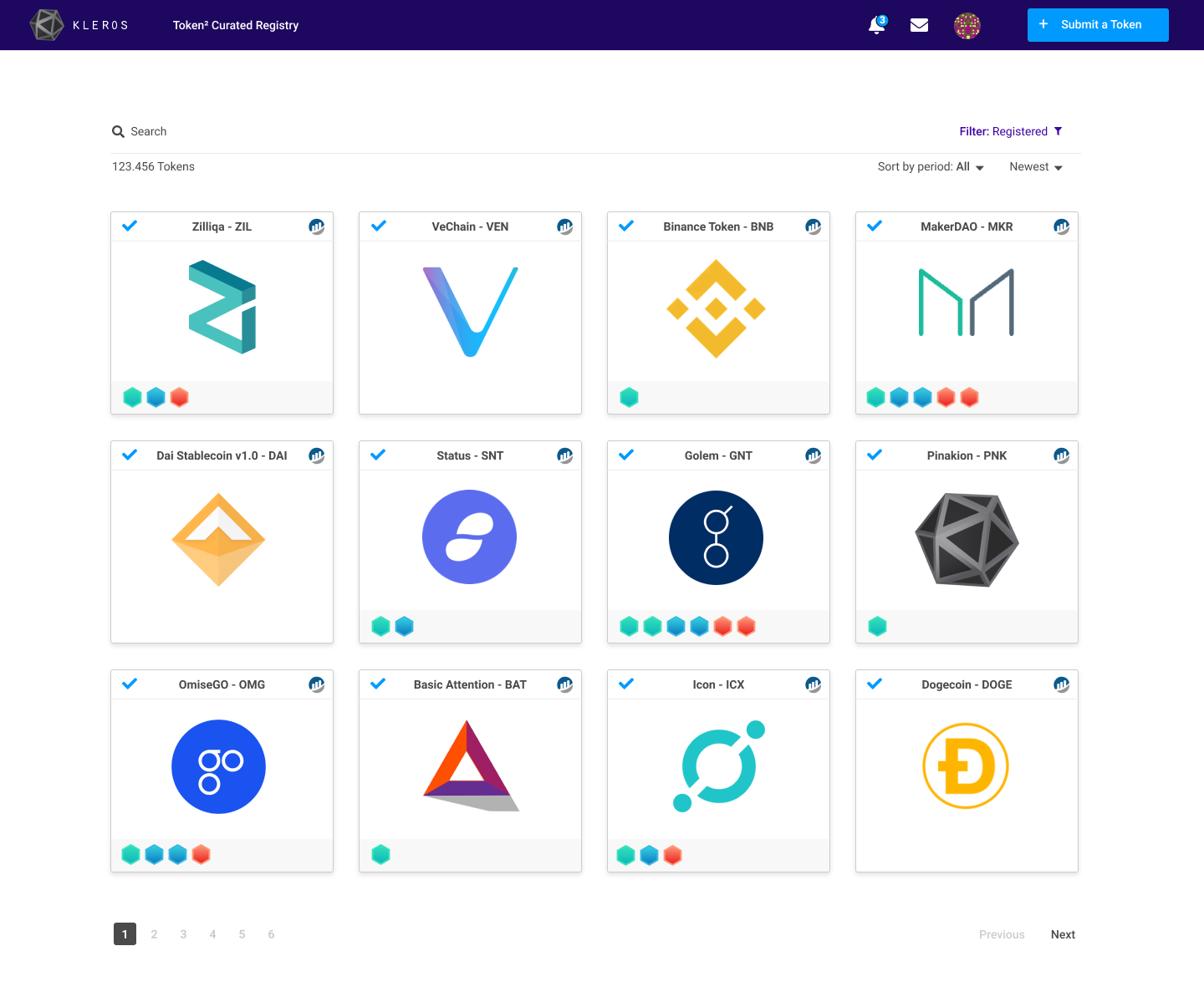This screenshot has height=1002, width=1204.
Task: Open the Dai Stablecoin logo thumbnail
Action: (x=218, y=539)
